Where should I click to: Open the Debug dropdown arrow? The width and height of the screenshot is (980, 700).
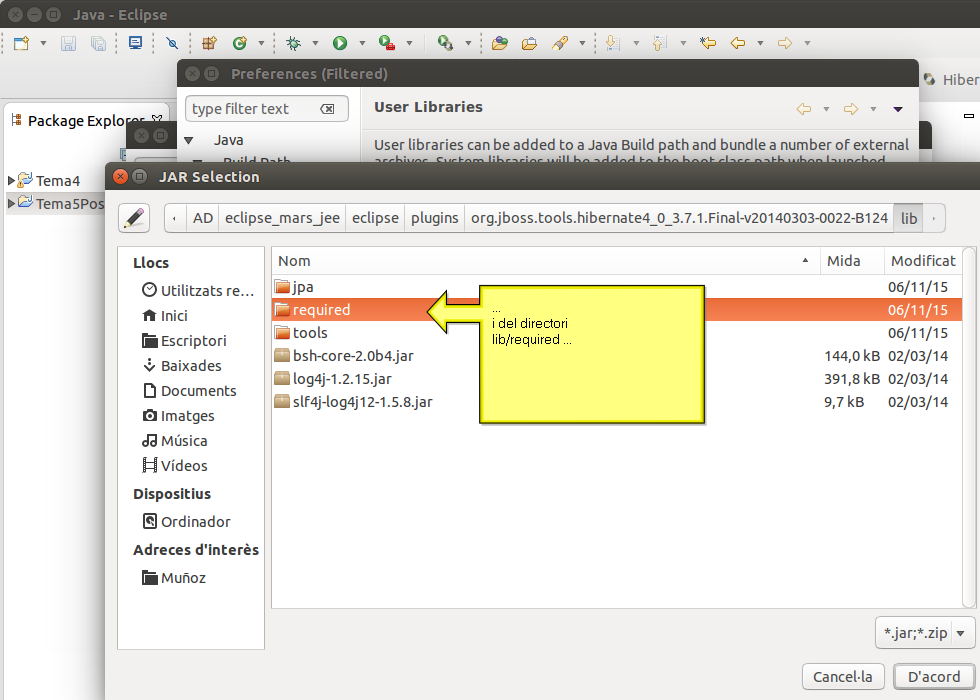tap(315, 43)
